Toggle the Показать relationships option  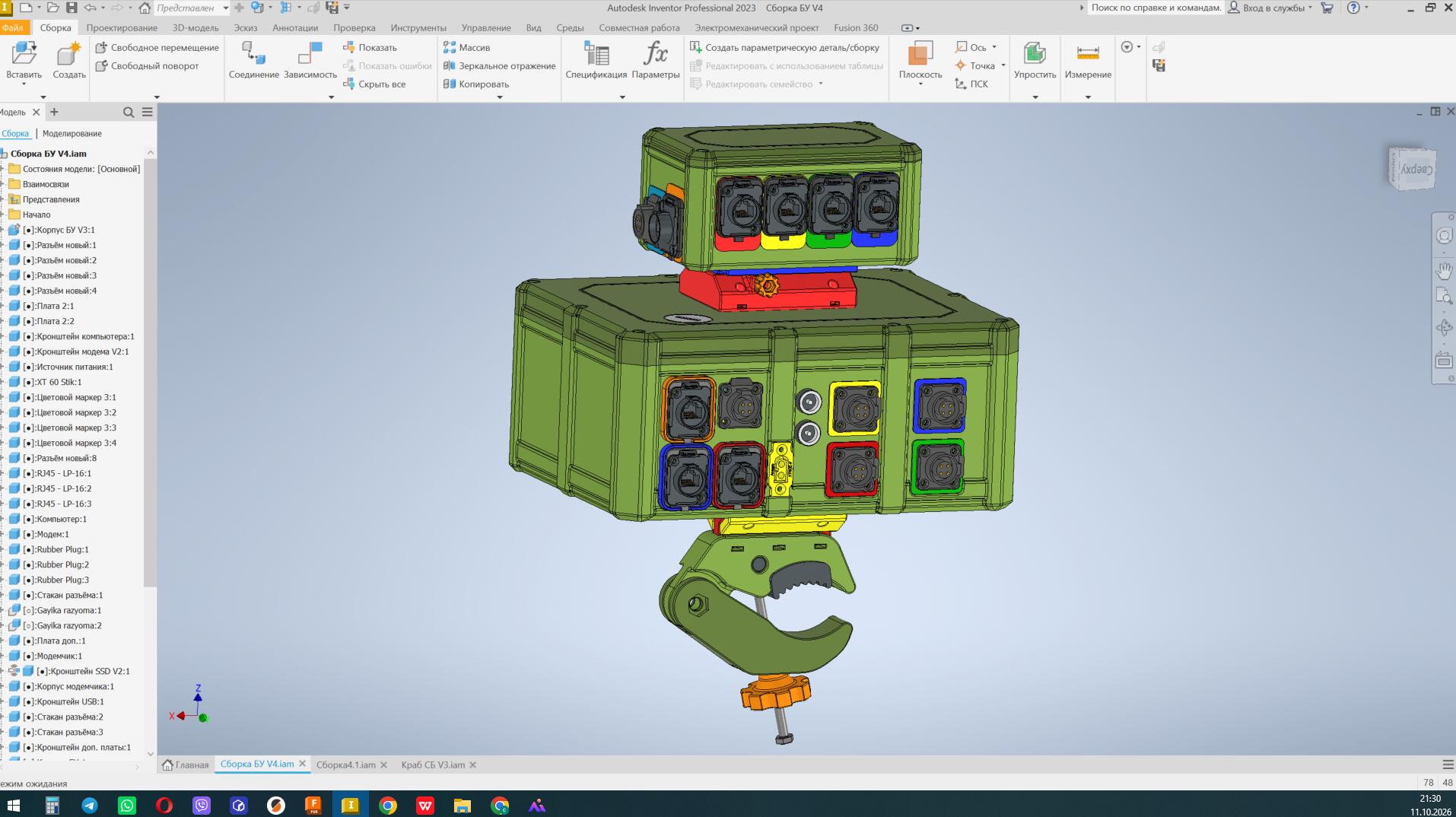370,47
